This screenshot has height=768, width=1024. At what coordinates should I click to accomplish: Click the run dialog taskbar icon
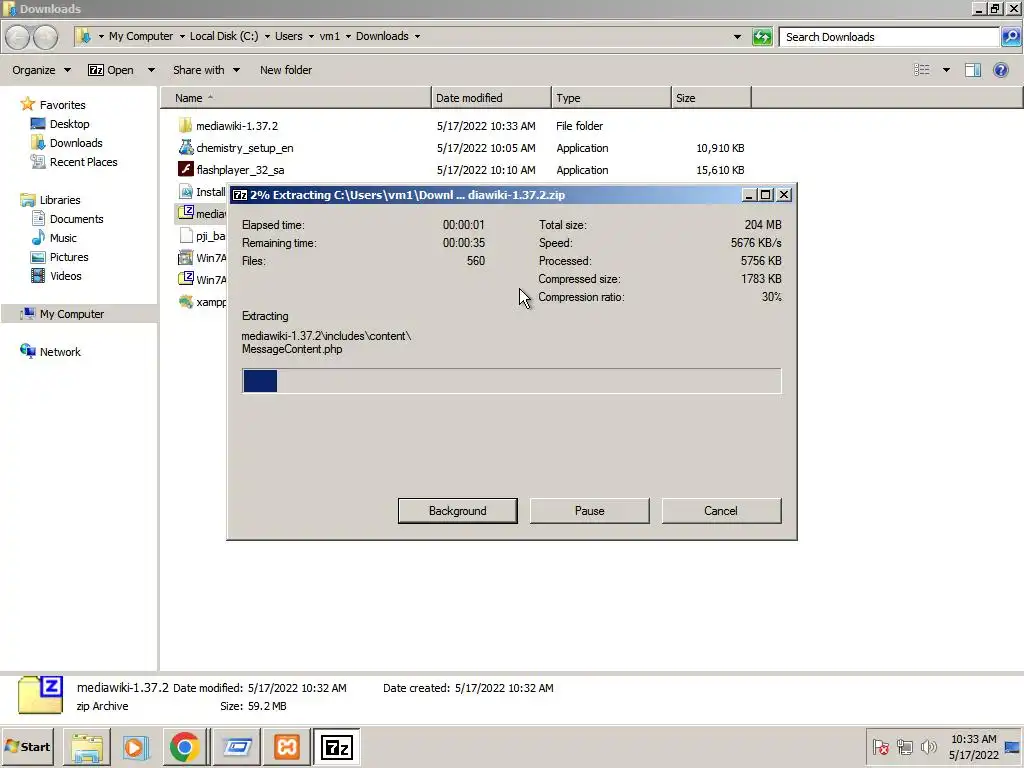pyautogui.click(x=237, y=746)
